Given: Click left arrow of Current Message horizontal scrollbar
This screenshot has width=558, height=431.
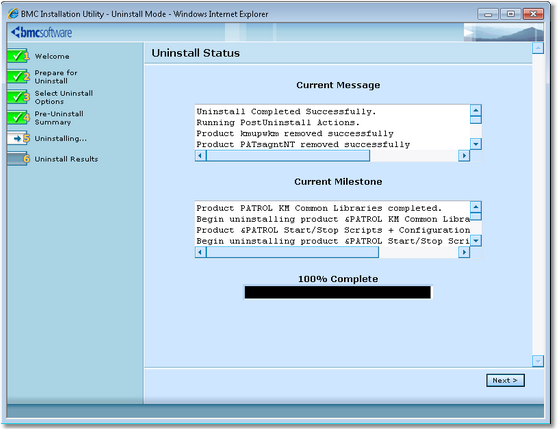Looking at the screenshot, I should (200, 156).
